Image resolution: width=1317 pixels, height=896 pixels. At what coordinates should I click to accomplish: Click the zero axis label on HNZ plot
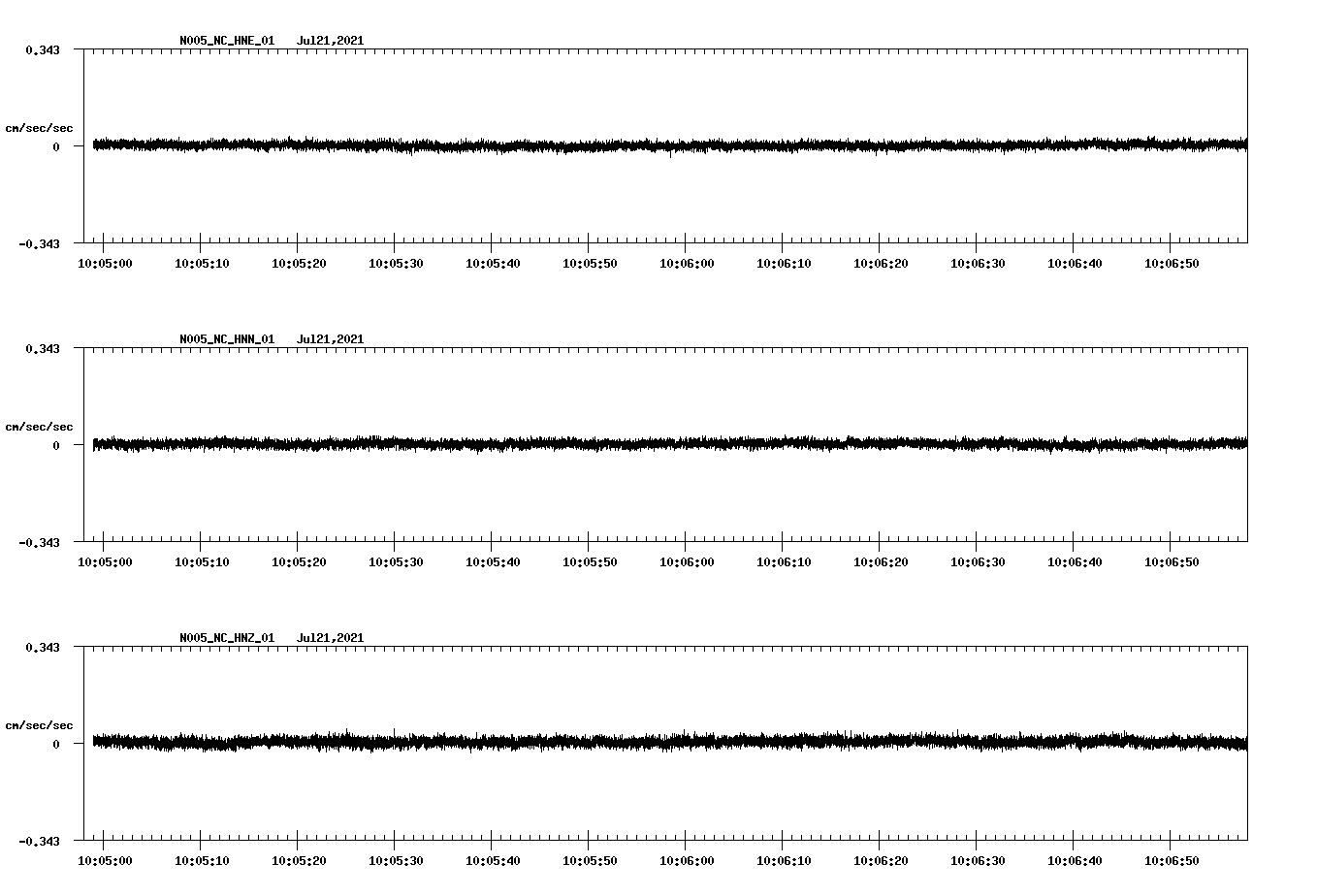(56, 744)
